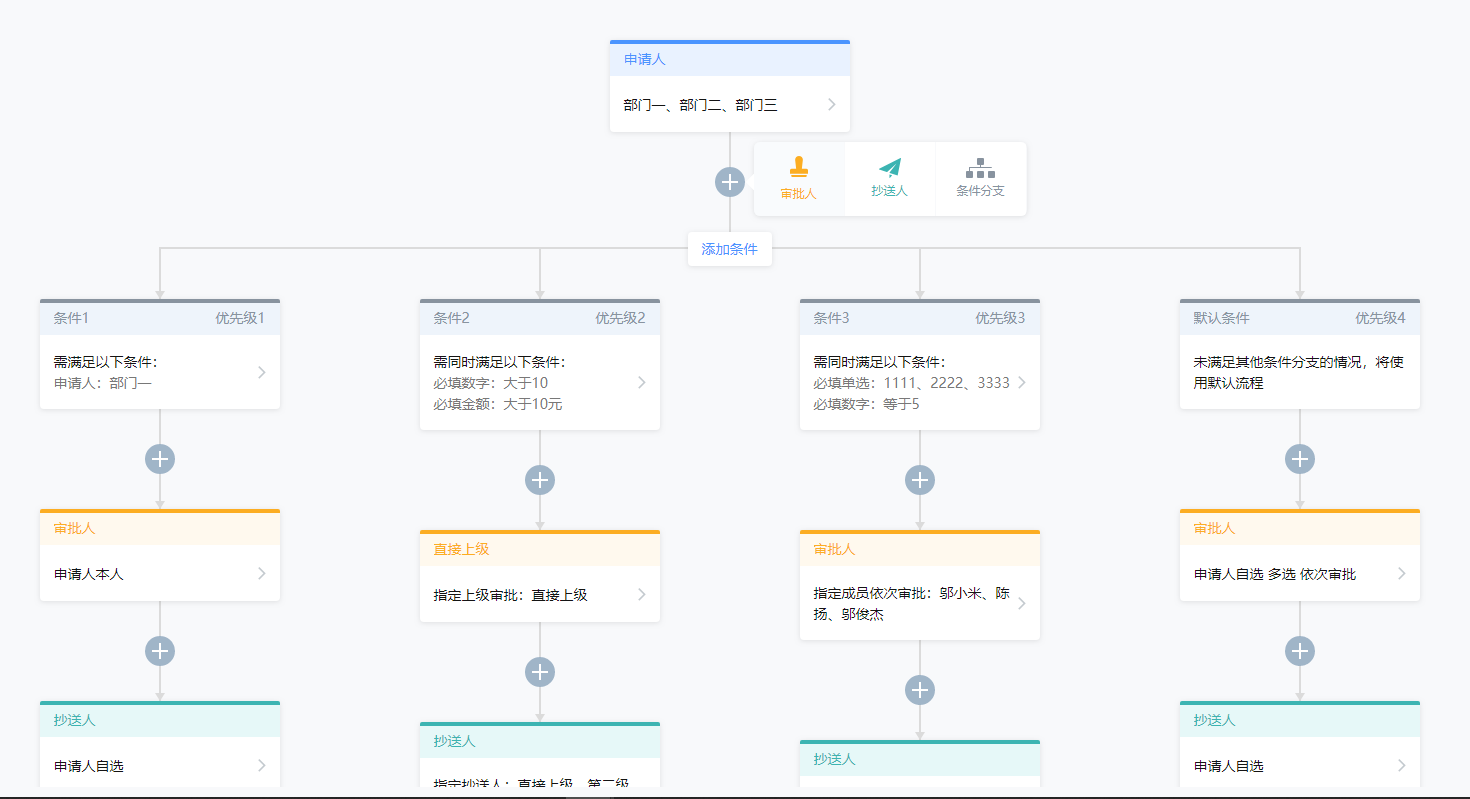The height and width of the screenshot is (799, 1470).
Task: Select the 审批人 stamp icon in popup
Action: click(798, 167)
